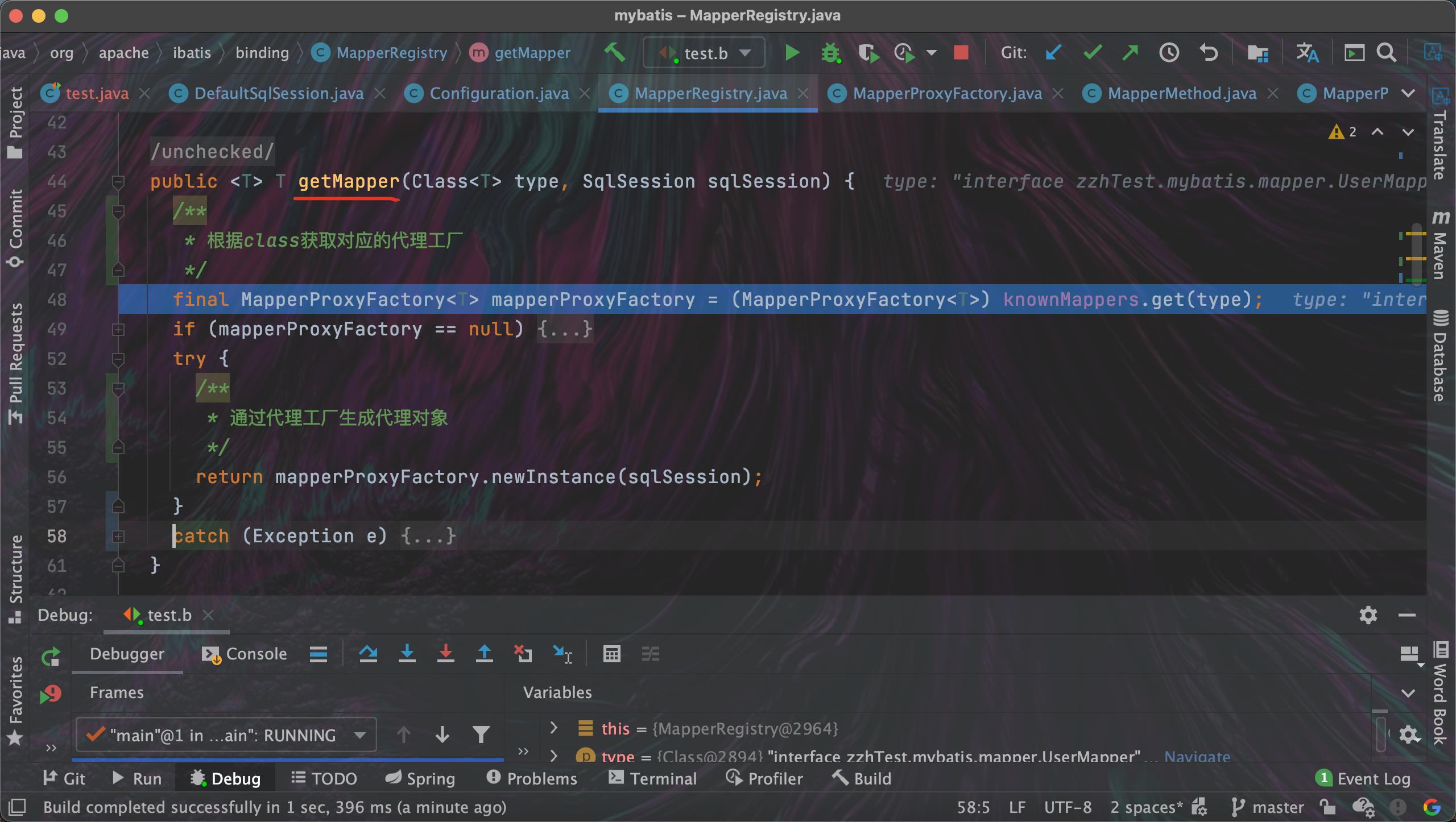This screenshot has height=822, width=1456.
Task: Toggle the Pull Requests tool window
Action: pyautogui.click(x=15, y=363)
